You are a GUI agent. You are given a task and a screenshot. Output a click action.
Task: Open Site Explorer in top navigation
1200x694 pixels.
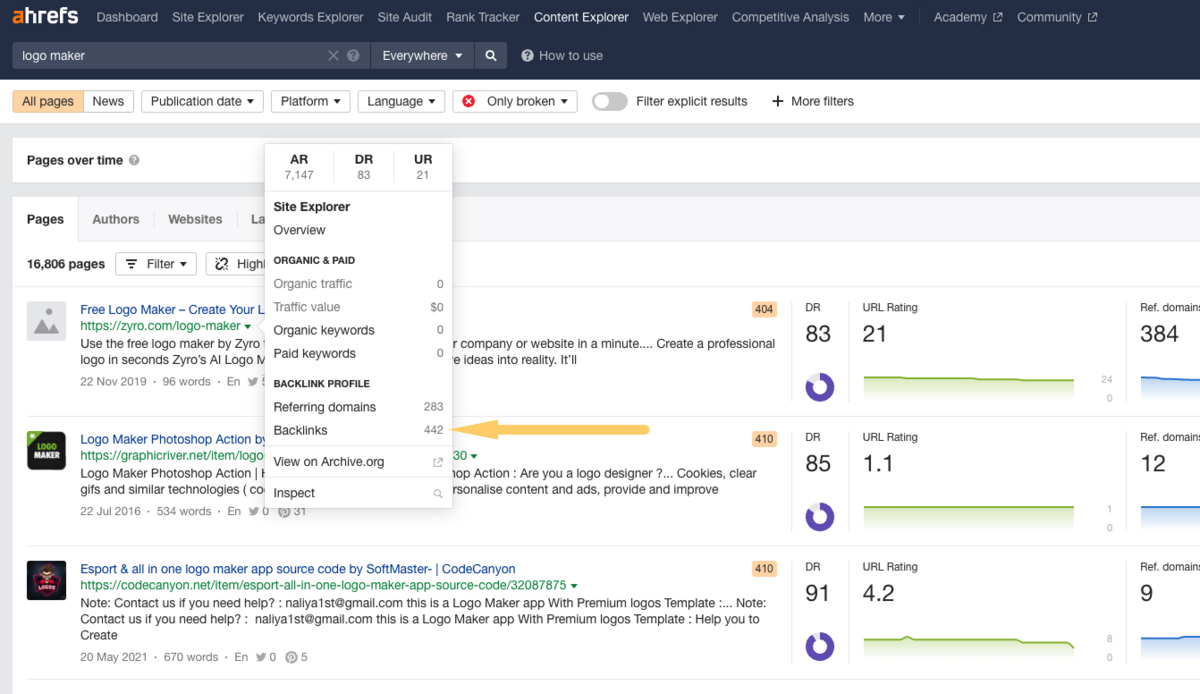pyautogui.click(x=207, y=17)
